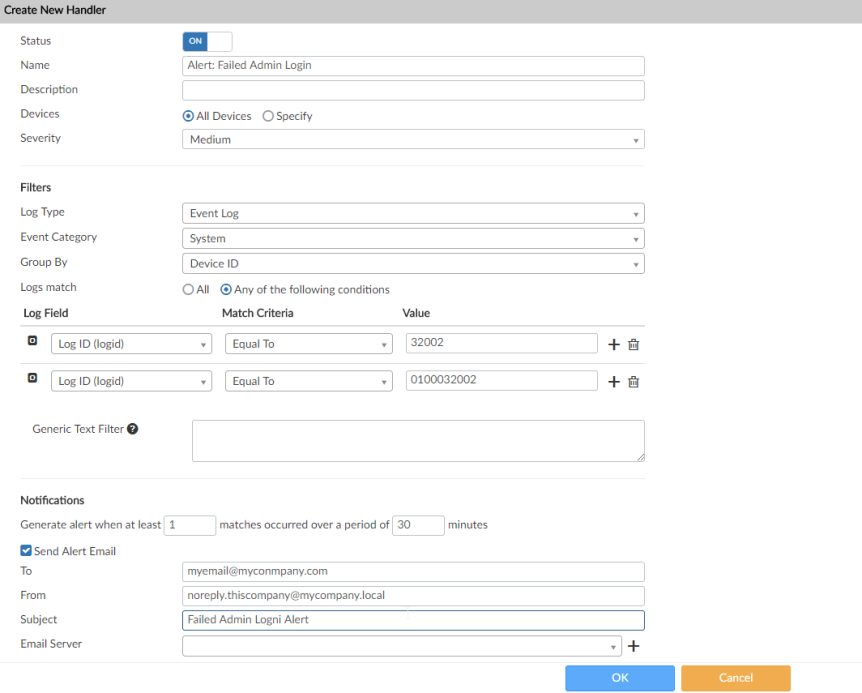This screenshot has height=693, width=862.
Task: Uncheck Send Alert Email checkbox
Action: [x=26, y=551]
